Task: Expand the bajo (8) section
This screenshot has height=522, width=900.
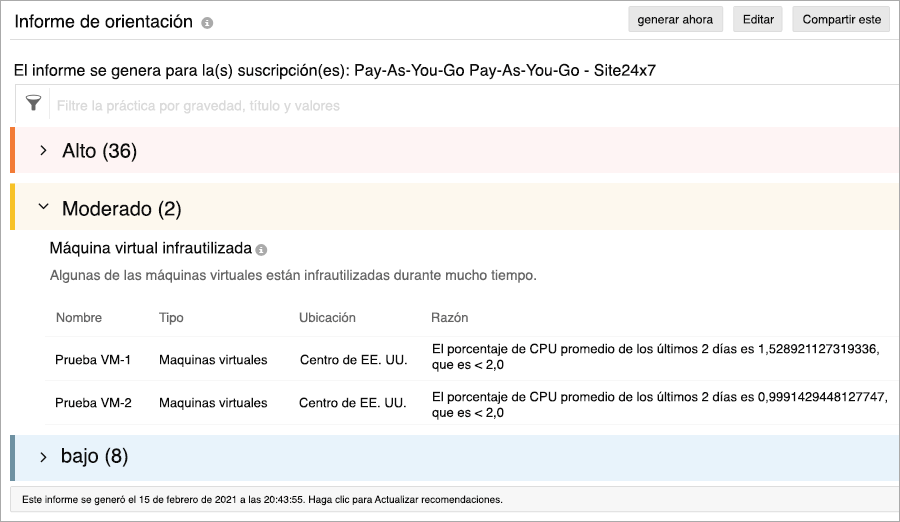Action: coord(43,457)
